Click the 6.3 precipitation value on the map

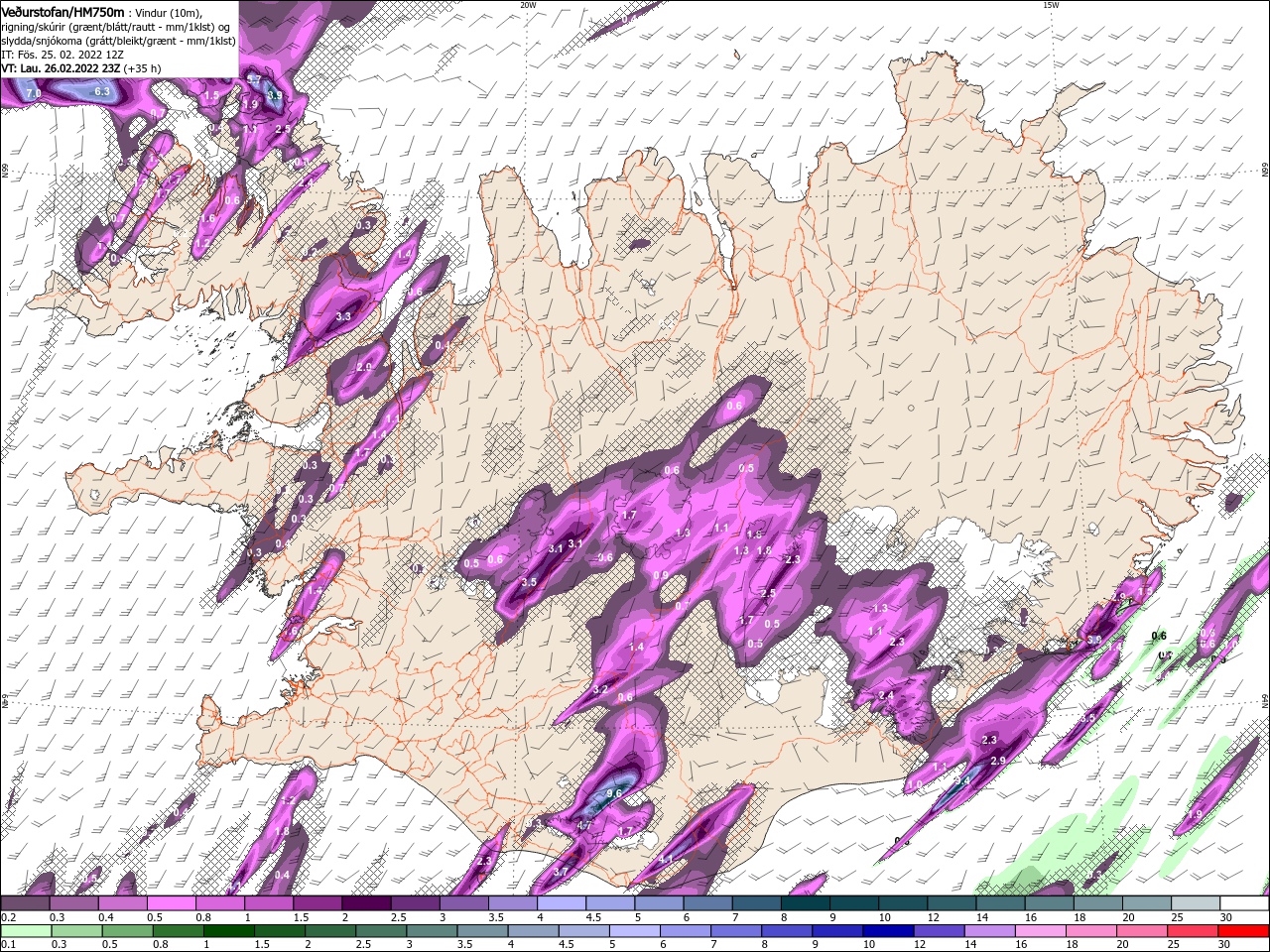[x=101, y=91]
